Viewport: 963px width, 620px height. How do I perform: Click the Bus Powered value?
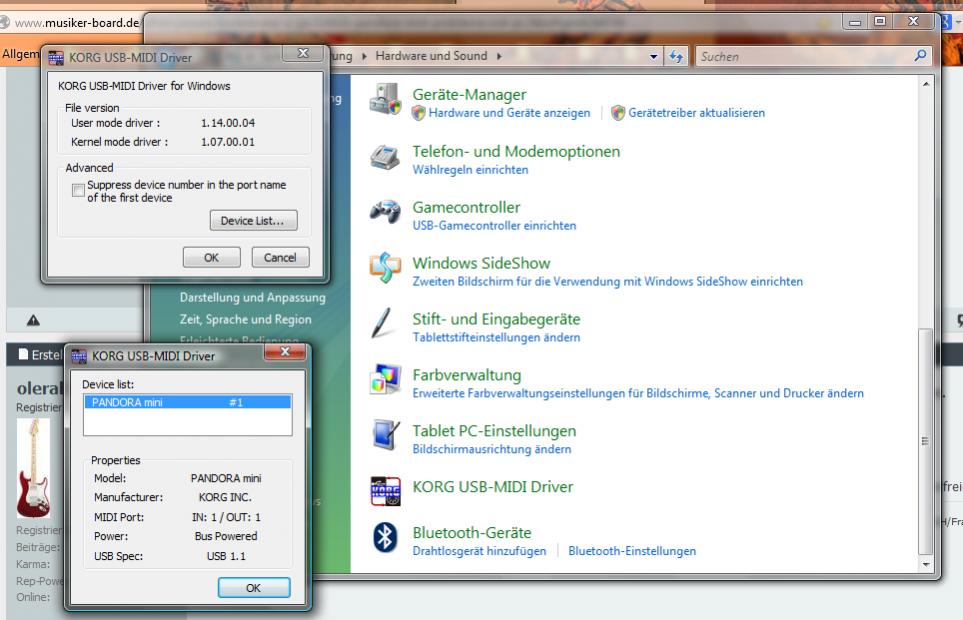point(226,536)
